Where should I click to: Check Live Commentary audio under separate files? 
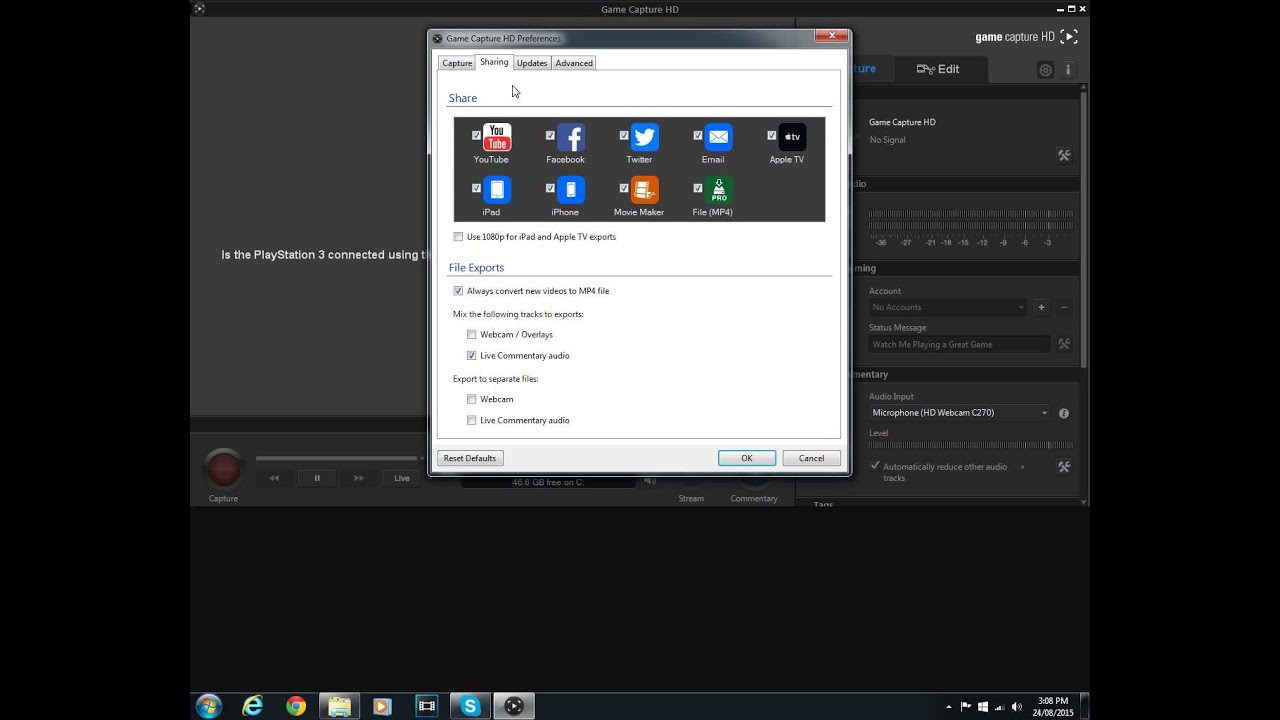tap(472, 421)
